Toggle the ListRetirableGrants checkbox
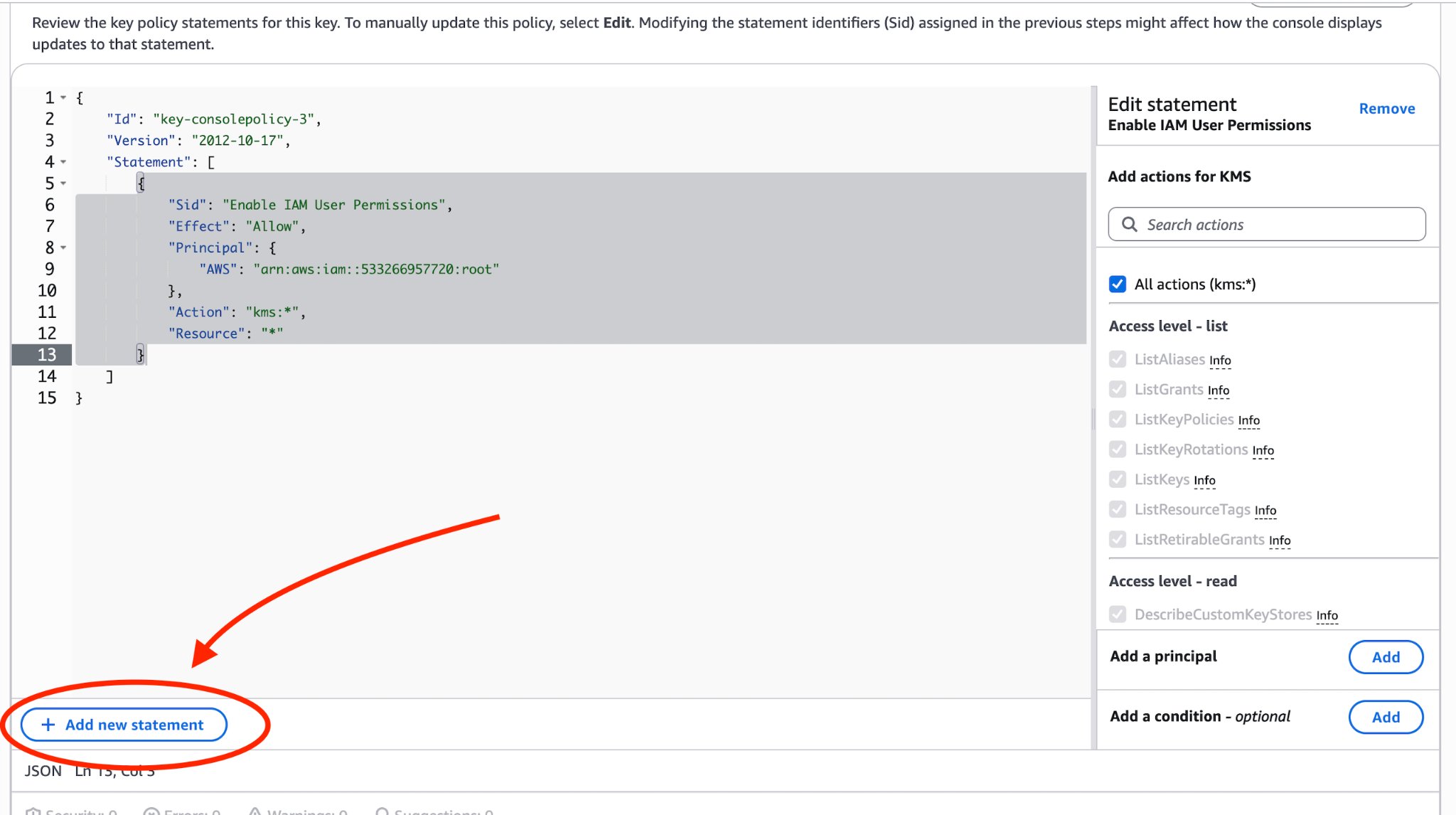1456x815 pixels. click(1118, 539)
